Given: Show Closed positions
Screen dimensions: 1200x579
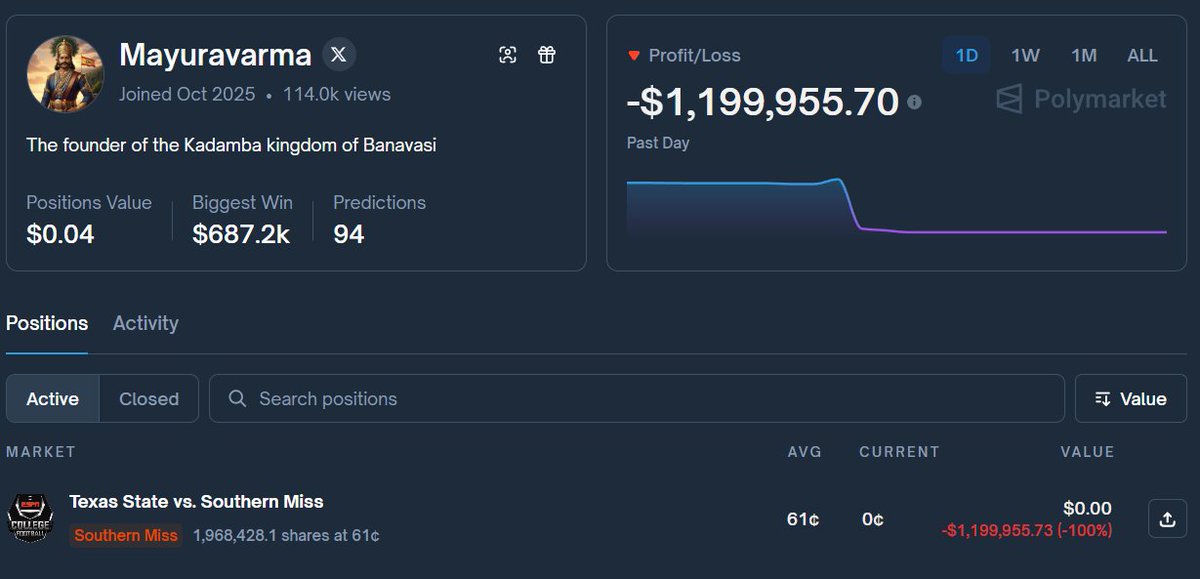Looking at the screenshot, I should tap(149, 399).
